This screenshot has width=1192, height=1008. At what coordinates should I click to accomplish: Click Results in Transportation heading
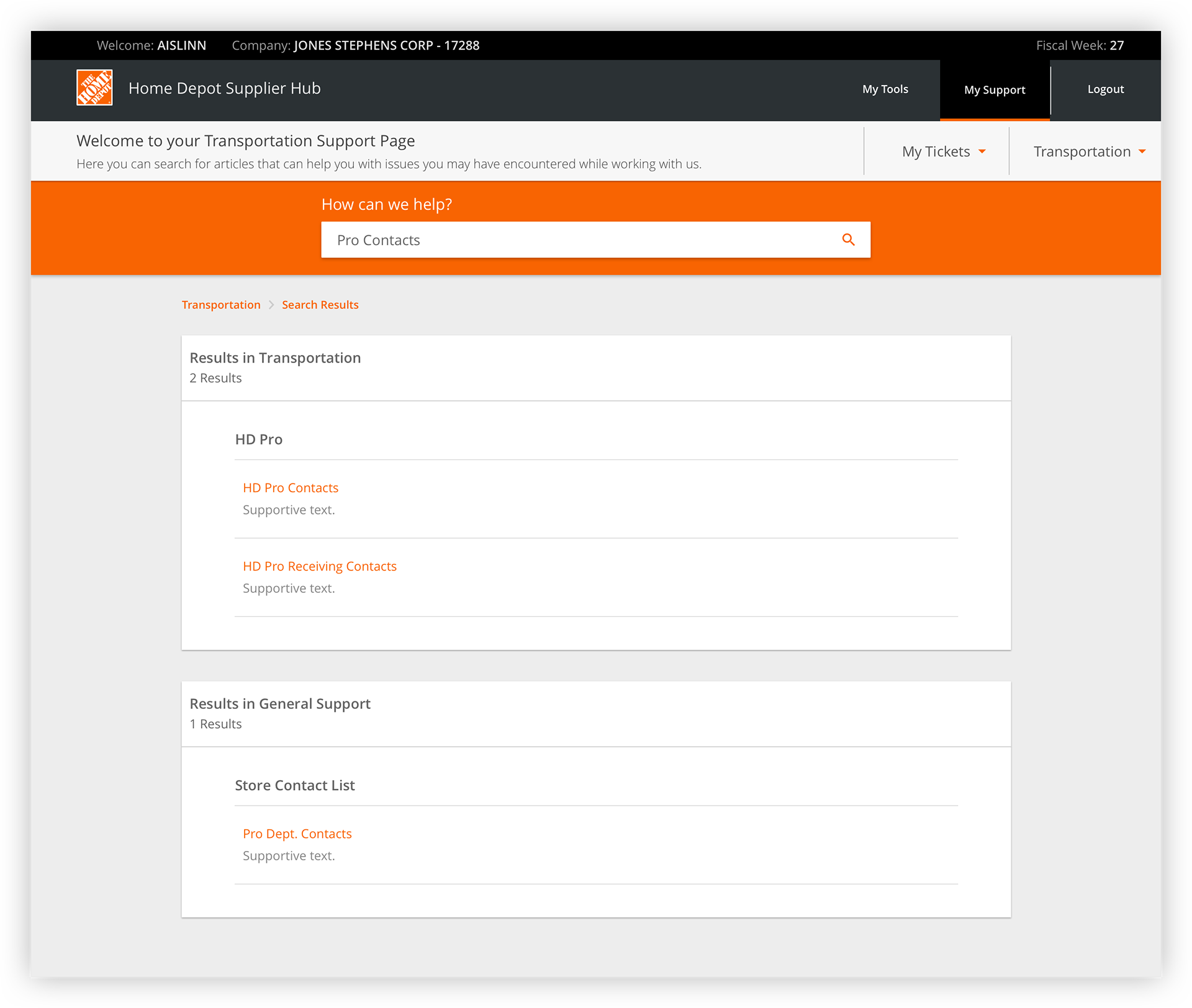point(275,358)
